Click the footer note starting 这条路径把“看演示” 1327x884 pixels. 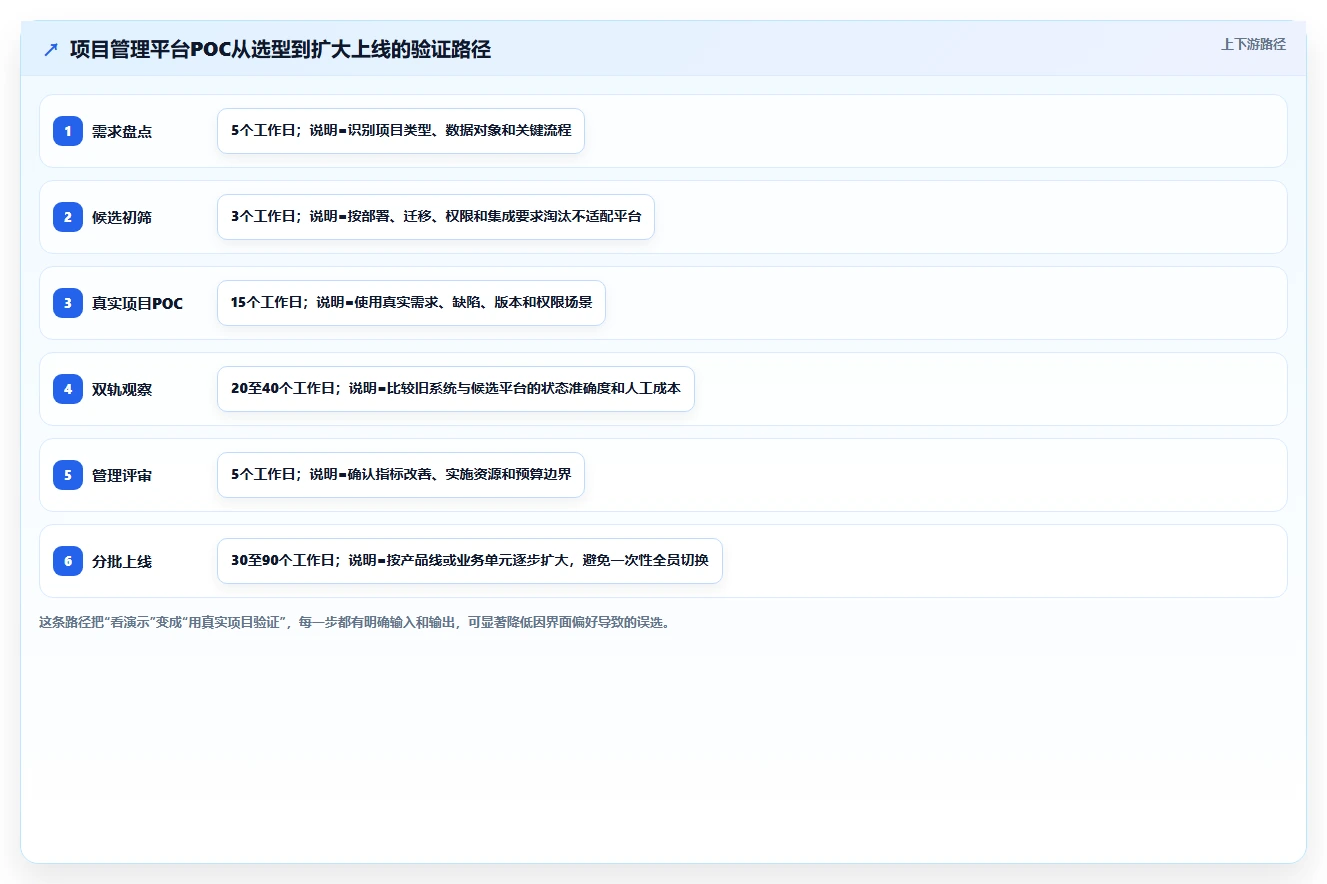354,622
